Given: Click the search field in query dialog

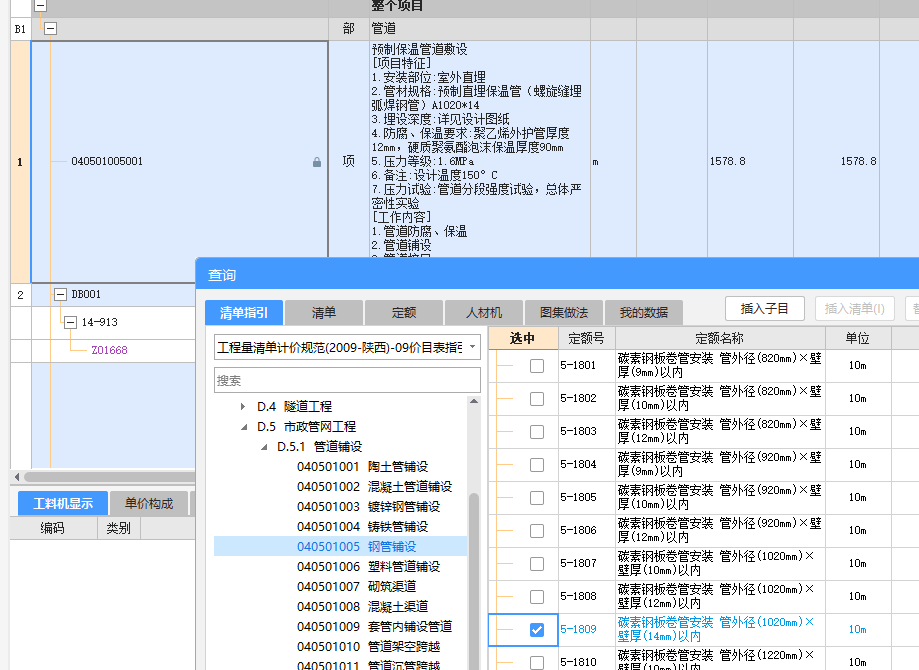Looking at the screenshot, I should click(x=348, y=380).
